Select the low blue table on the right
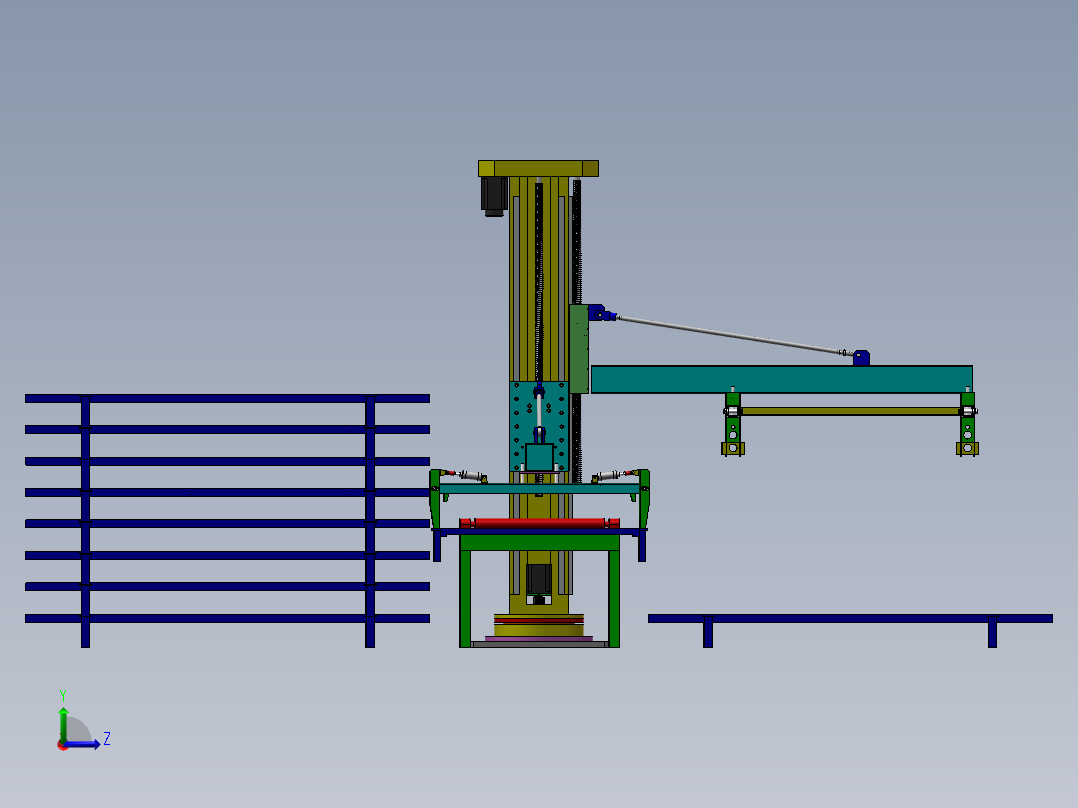The height and width of the screenshot is (808, 1078). click(x=850, y=619)
